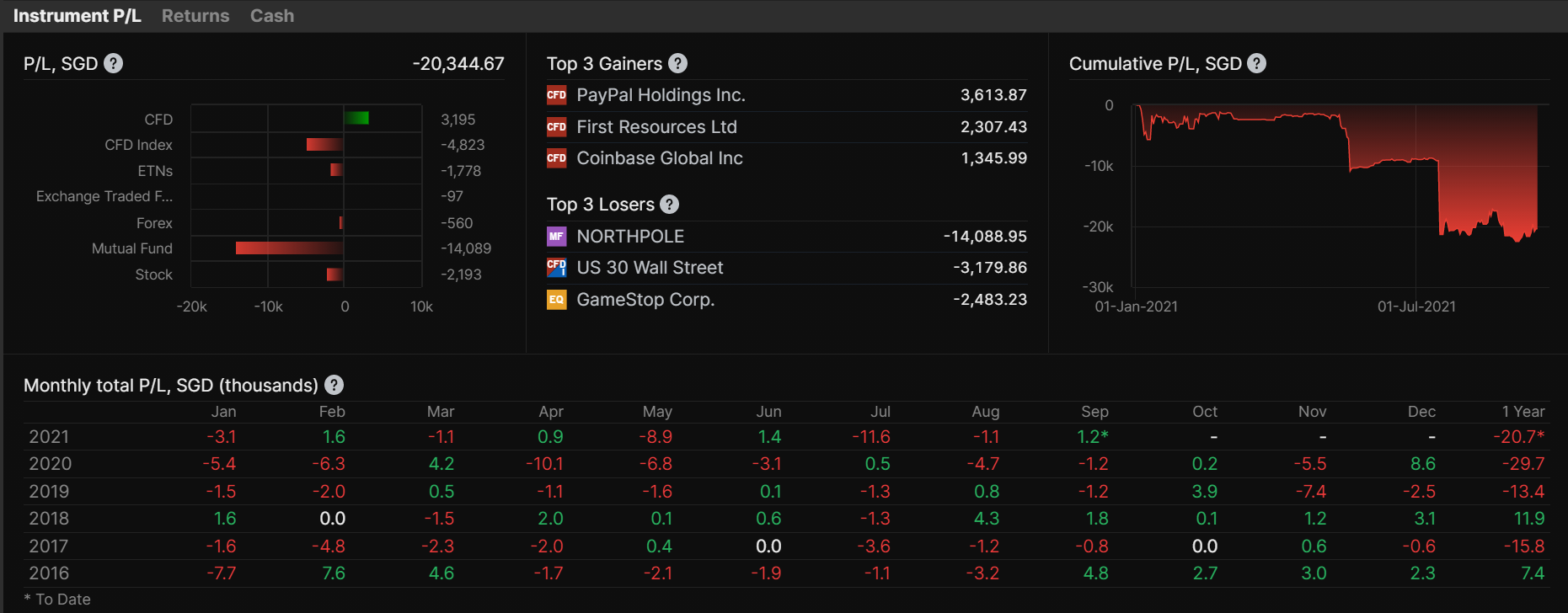Select the 2017 row label
Image resolution: width=1568 pixels, height=613 pixels.
tap(48, 546)
